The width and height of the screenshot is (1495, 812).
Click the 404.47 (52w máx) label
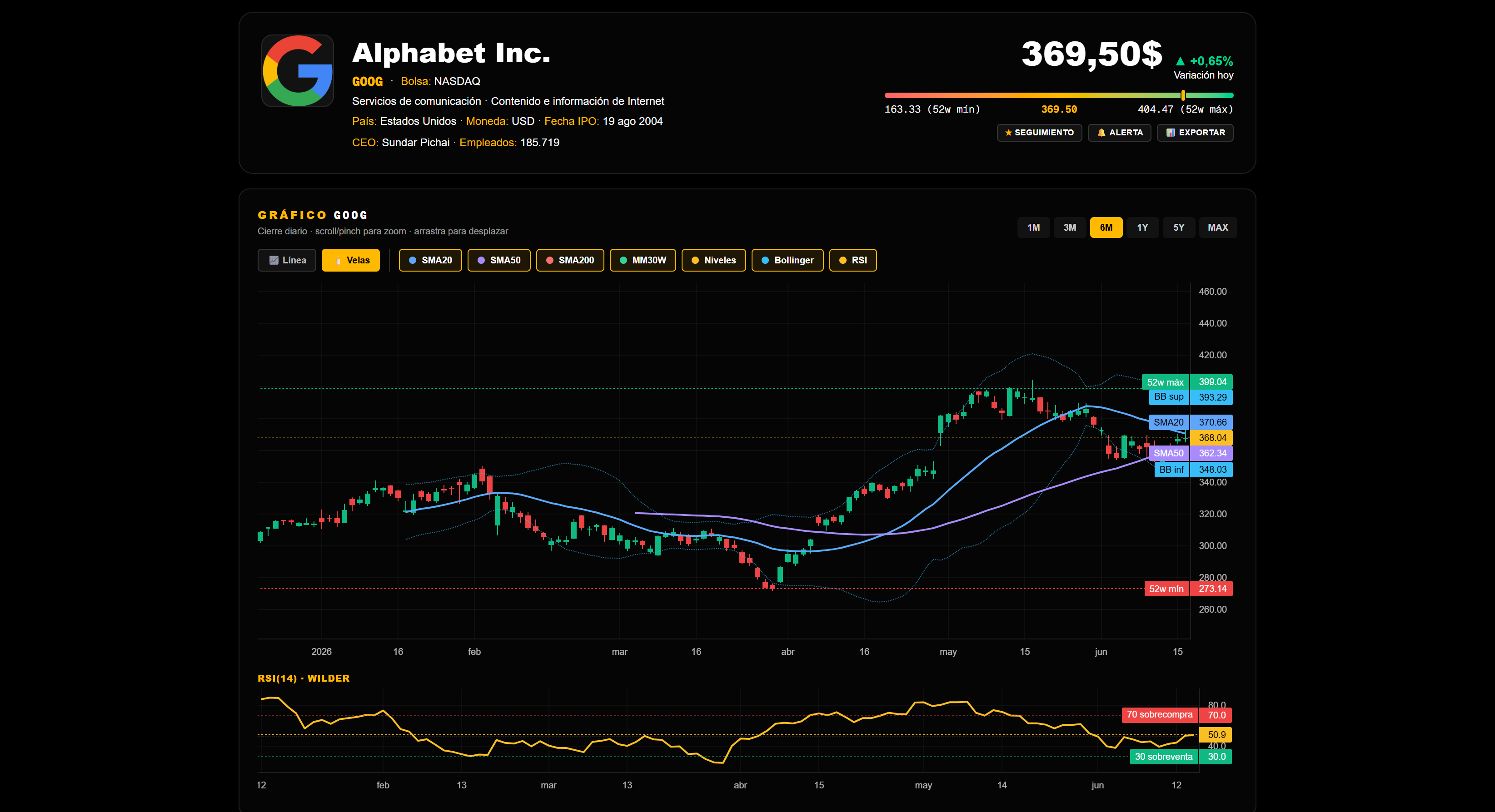1185,109
